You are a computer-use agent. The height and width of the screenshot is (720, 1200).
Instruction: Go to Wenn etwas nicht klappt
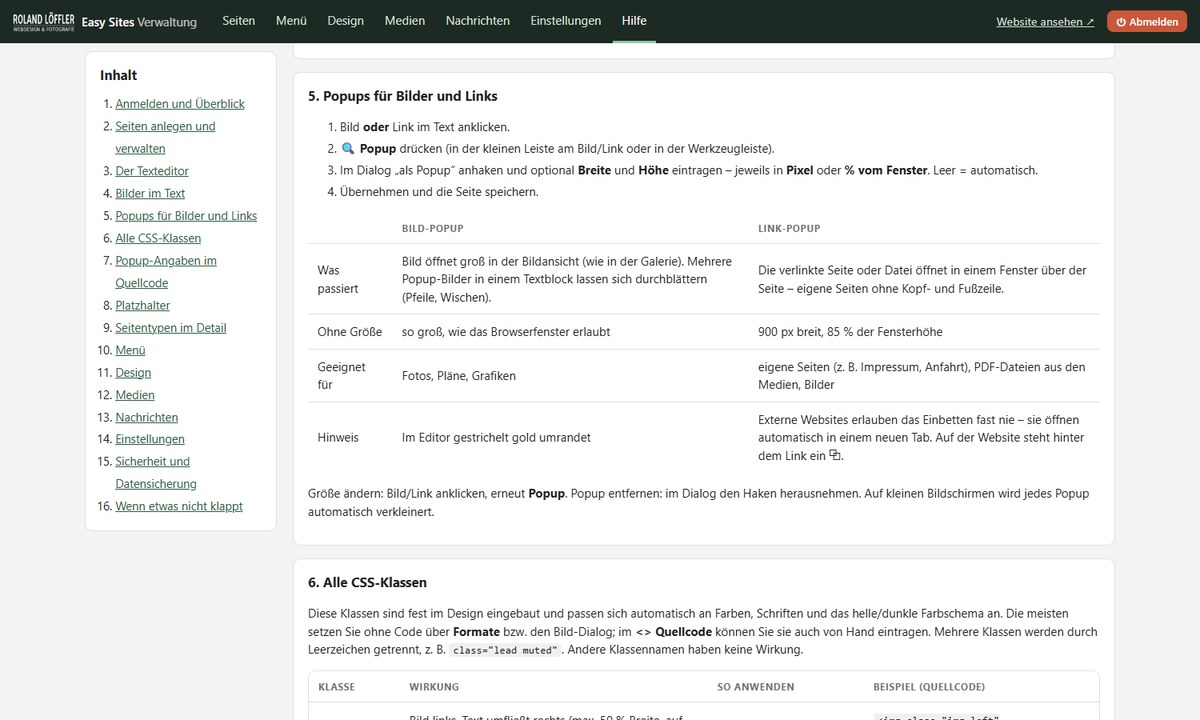pyautogui.click(x=179, y=506)
